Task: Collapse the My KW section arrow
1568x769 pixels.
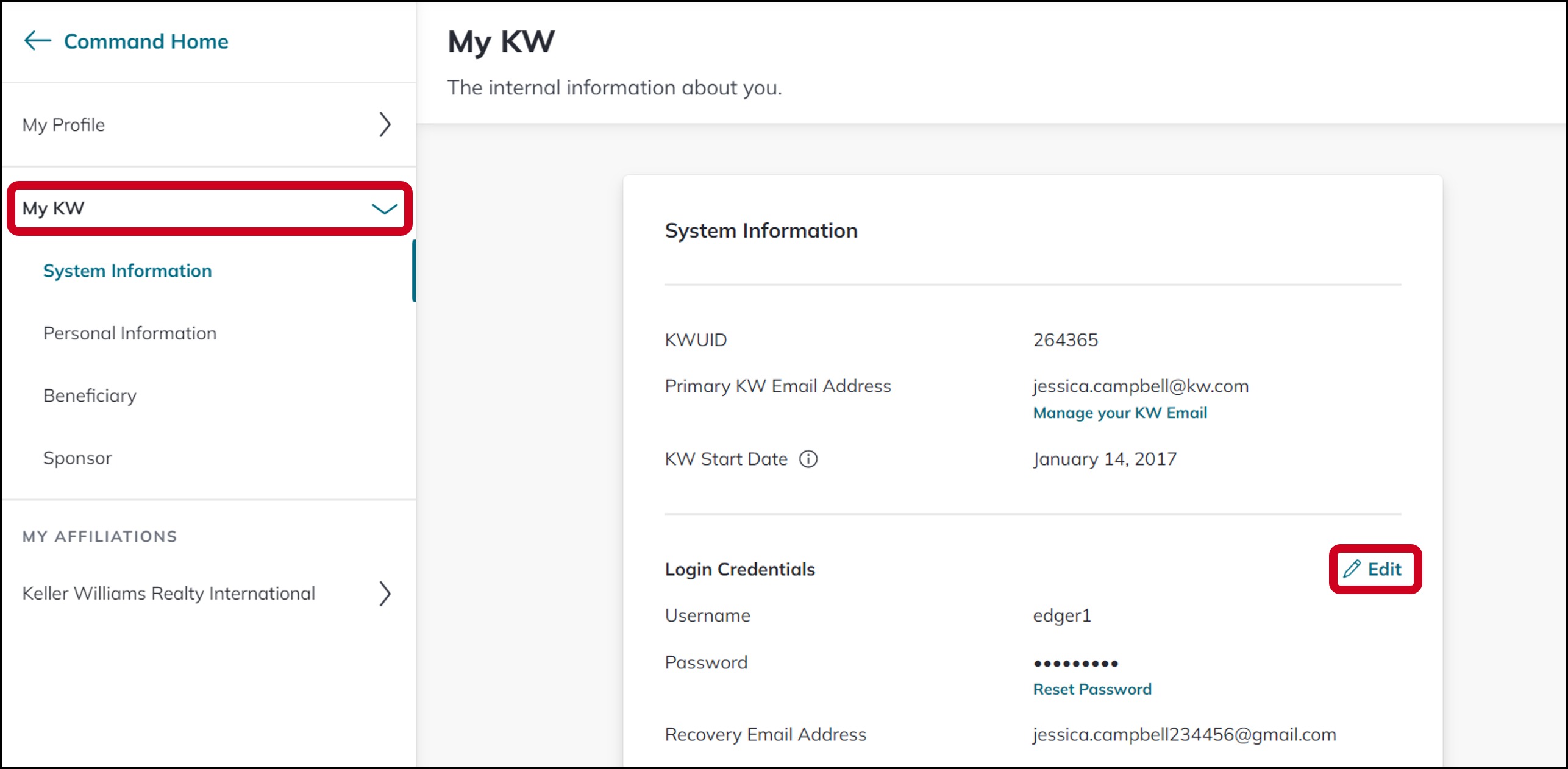Action: coord(384,209)
